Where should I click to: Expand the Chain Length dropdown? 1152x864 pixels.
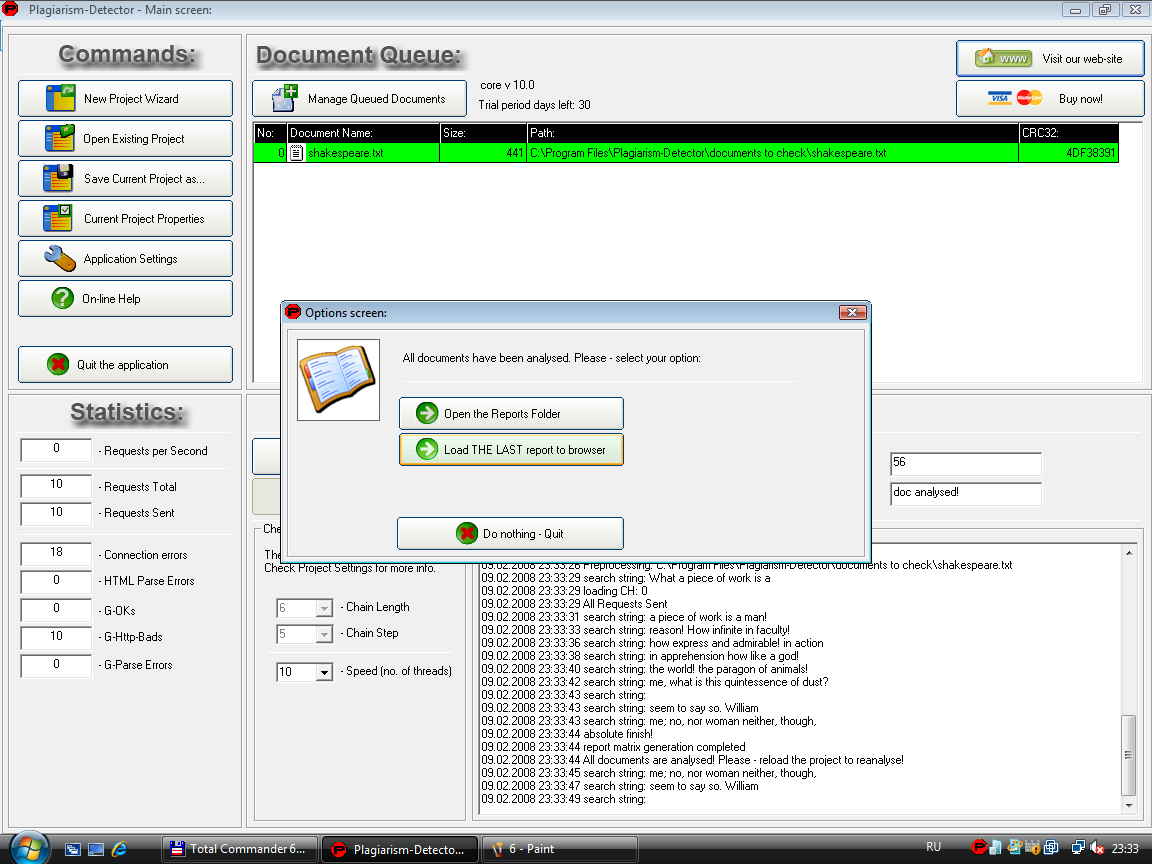coord(324,608)
